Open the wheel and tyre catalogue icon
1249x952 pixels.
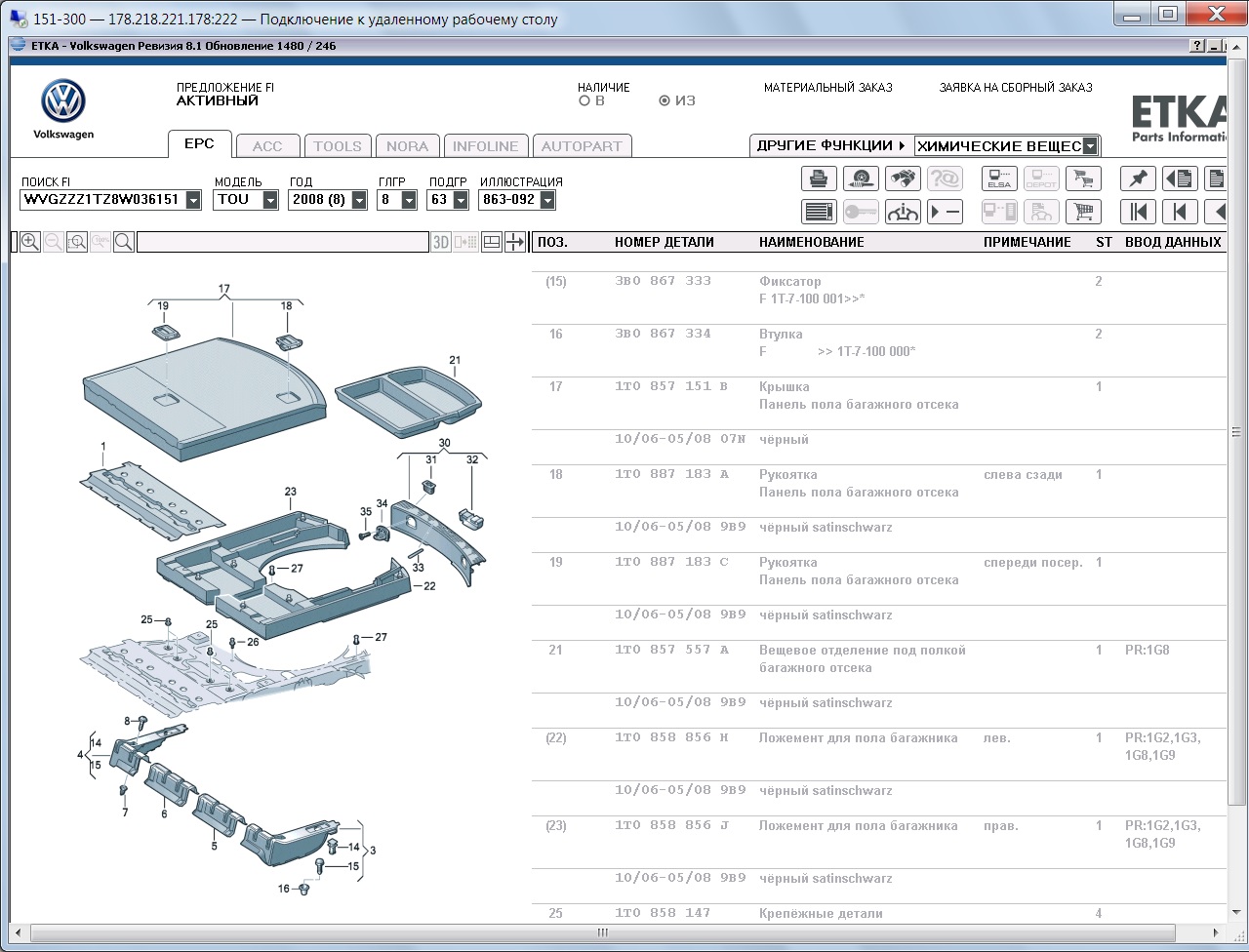861,178
